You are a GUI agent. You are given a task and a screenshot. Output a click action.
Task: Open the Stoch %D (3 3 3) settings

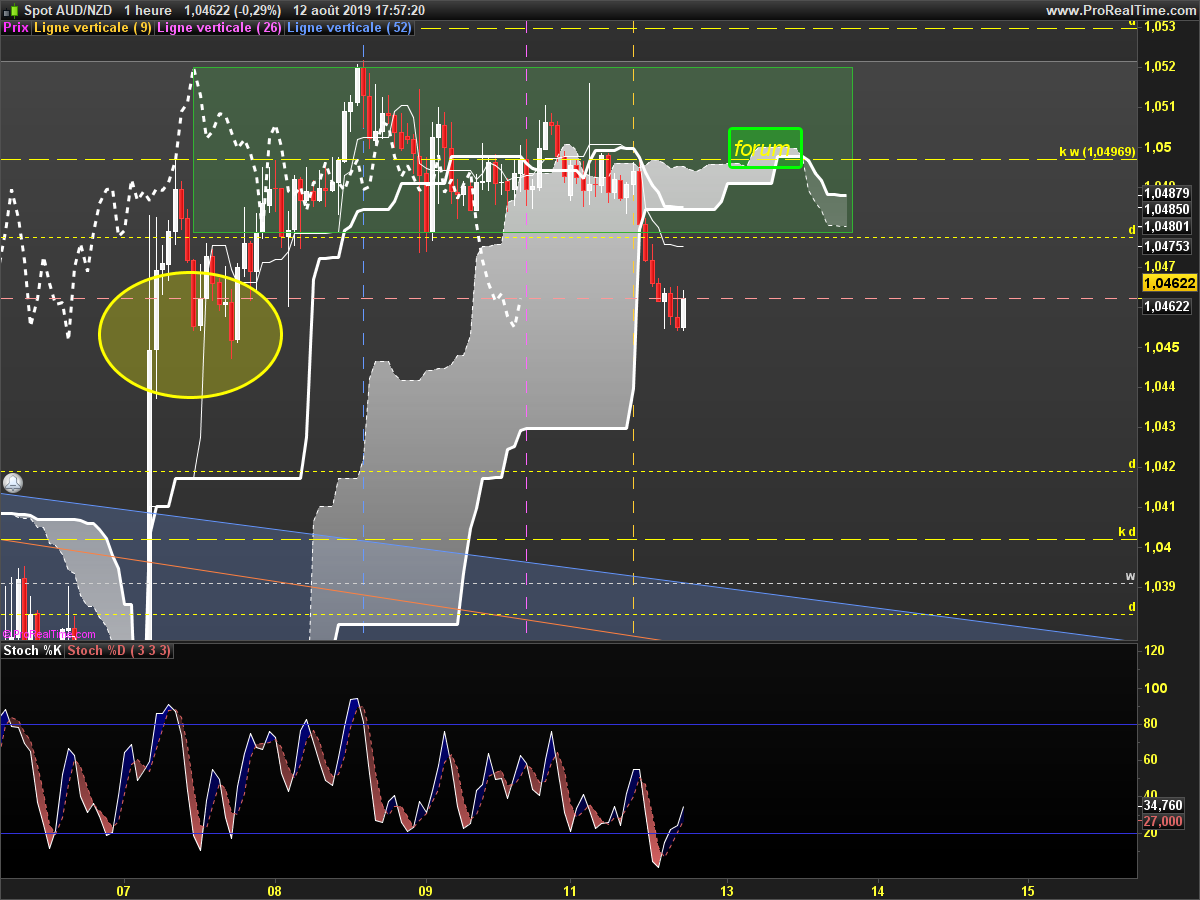pyautogui.click(x=120, y=651)
